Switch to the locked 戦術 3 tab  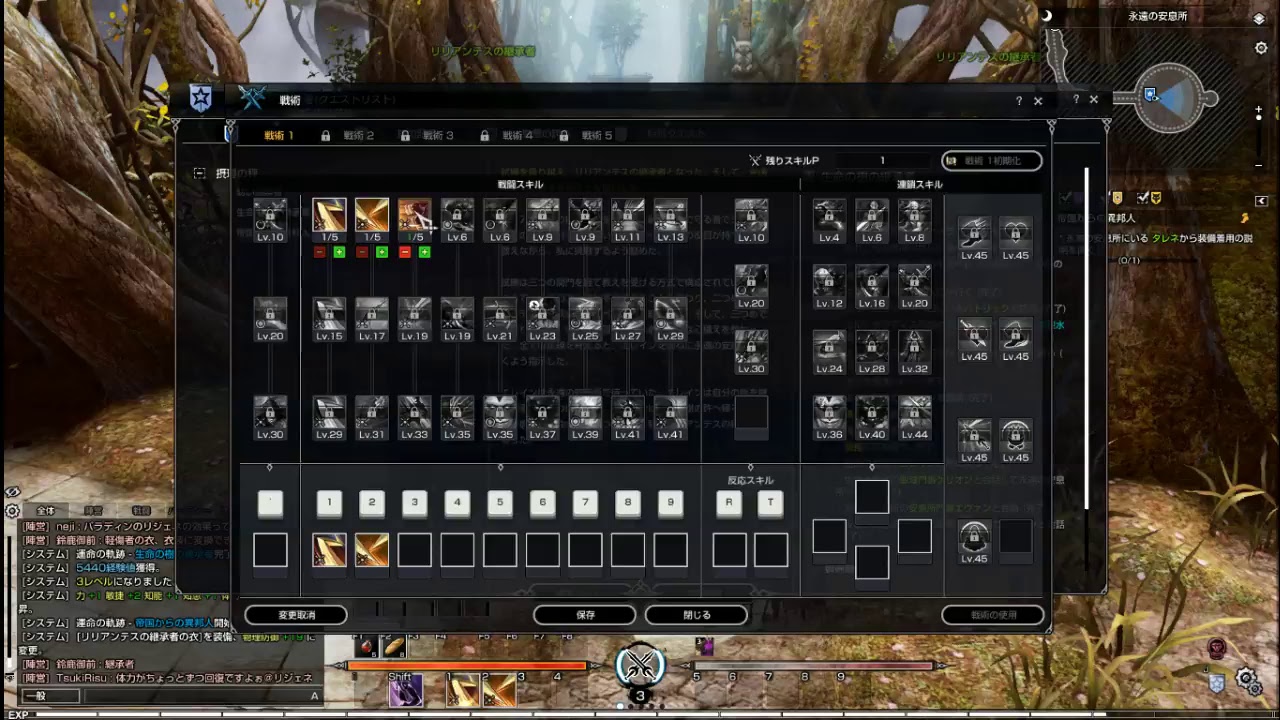tap(438, 135)
